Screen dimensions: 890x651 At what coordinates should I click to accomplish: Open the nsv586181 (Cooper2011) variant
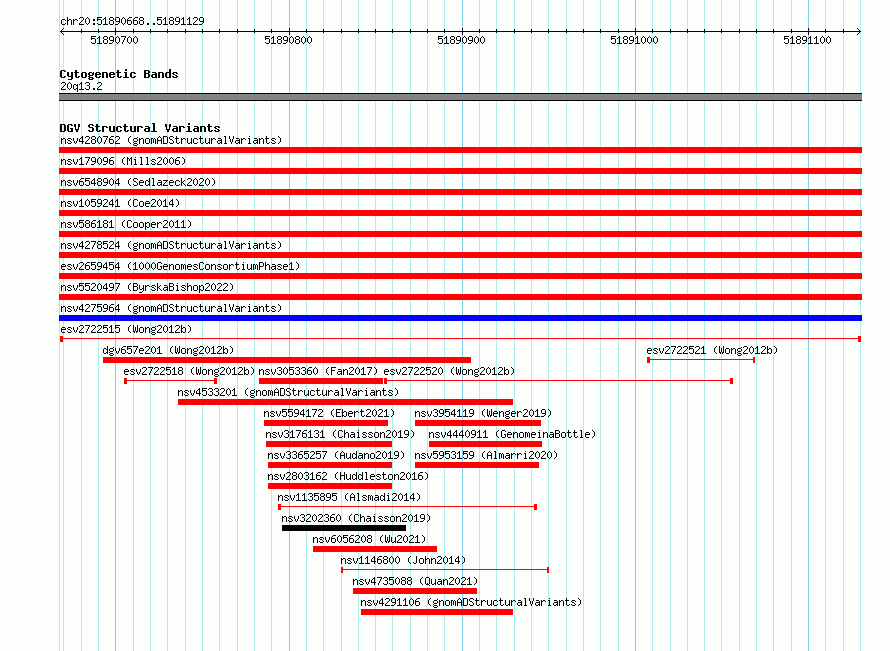pos(126,224)
